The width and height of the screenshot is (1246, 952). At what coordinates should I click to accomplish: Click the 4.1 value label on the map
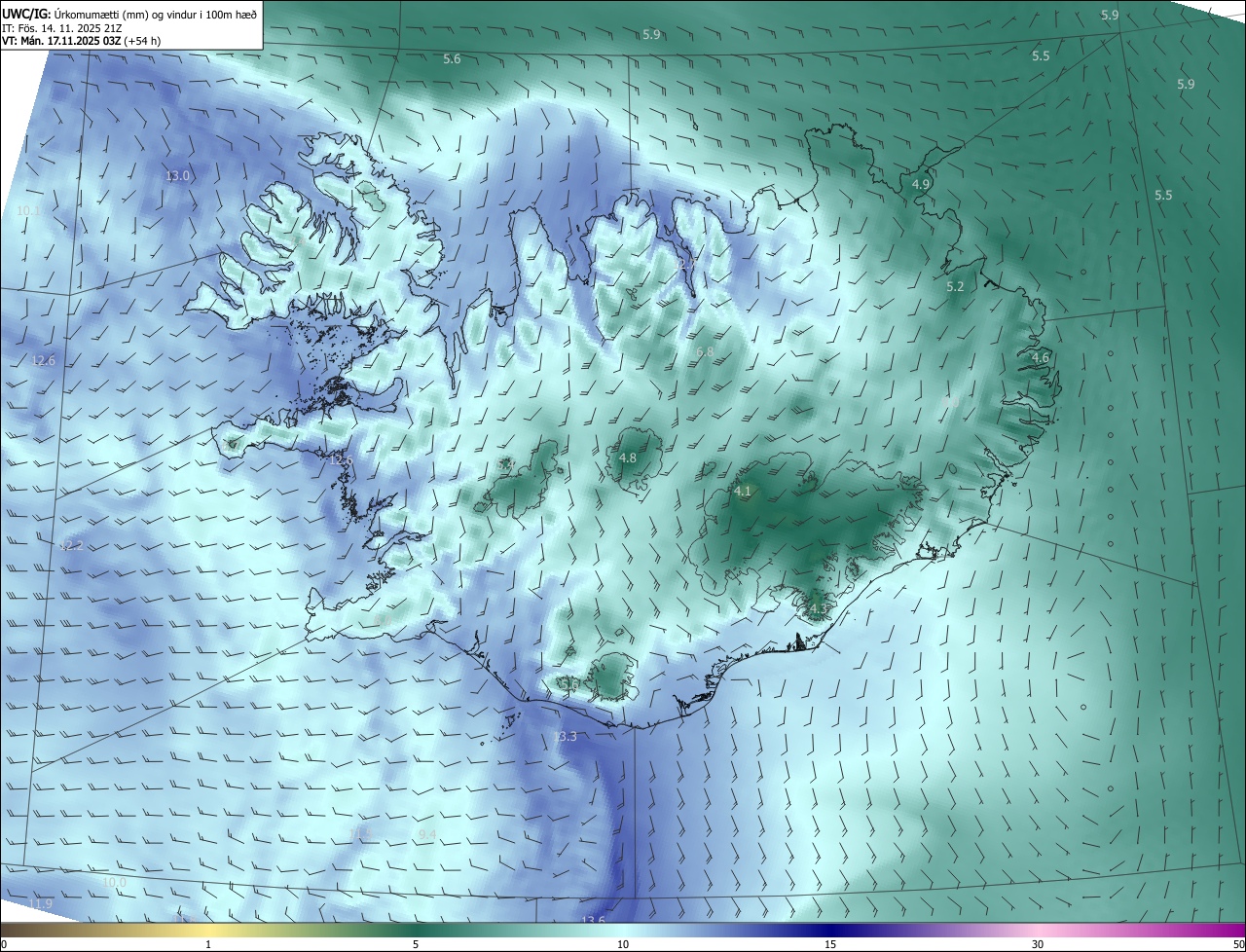(743, 492)
